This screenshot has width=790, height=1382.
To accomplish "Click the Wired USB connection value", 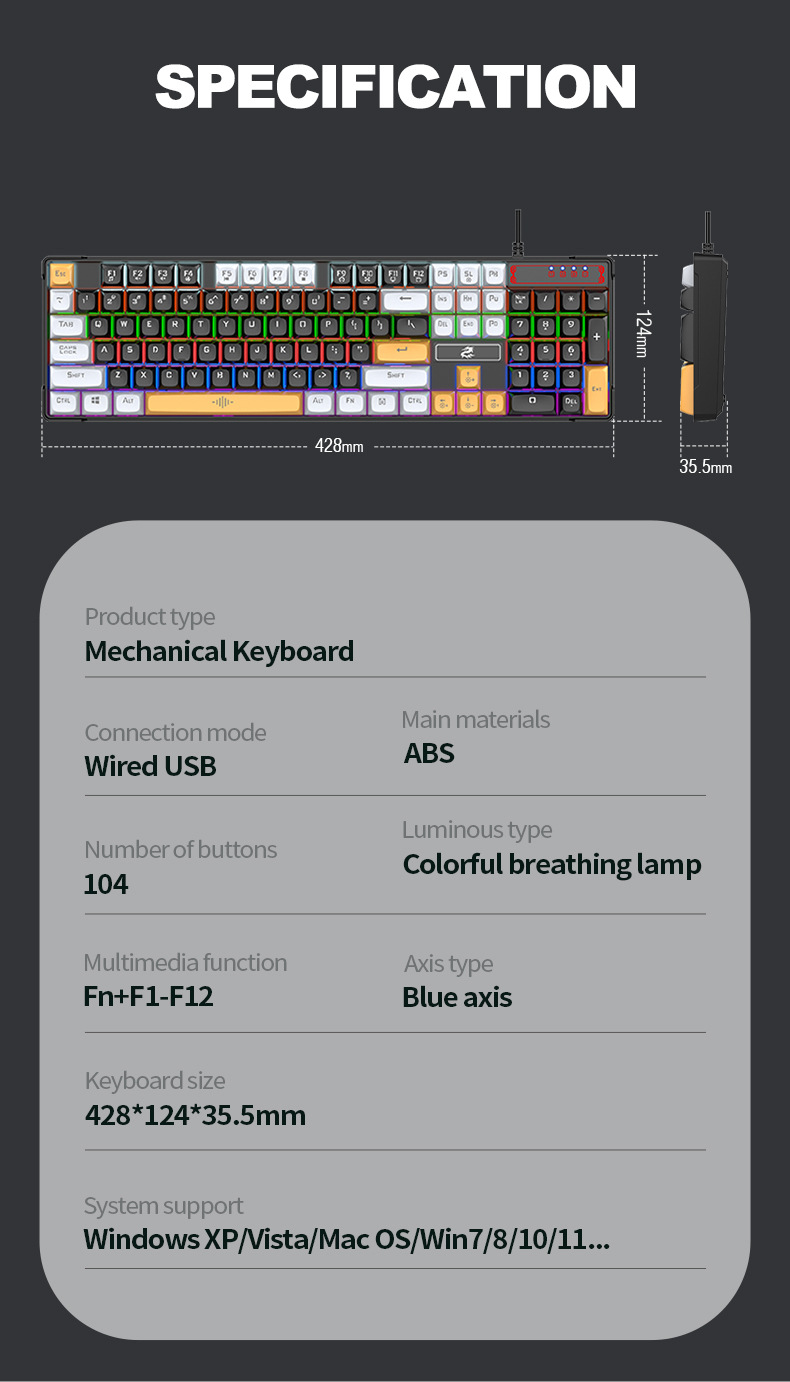I will [150, 766].
